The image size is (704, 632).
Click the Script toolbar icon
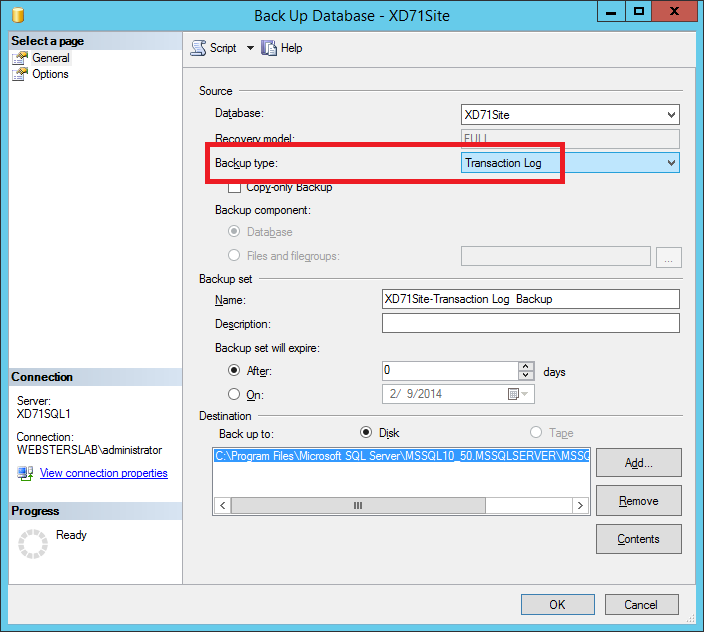[198, 48]
